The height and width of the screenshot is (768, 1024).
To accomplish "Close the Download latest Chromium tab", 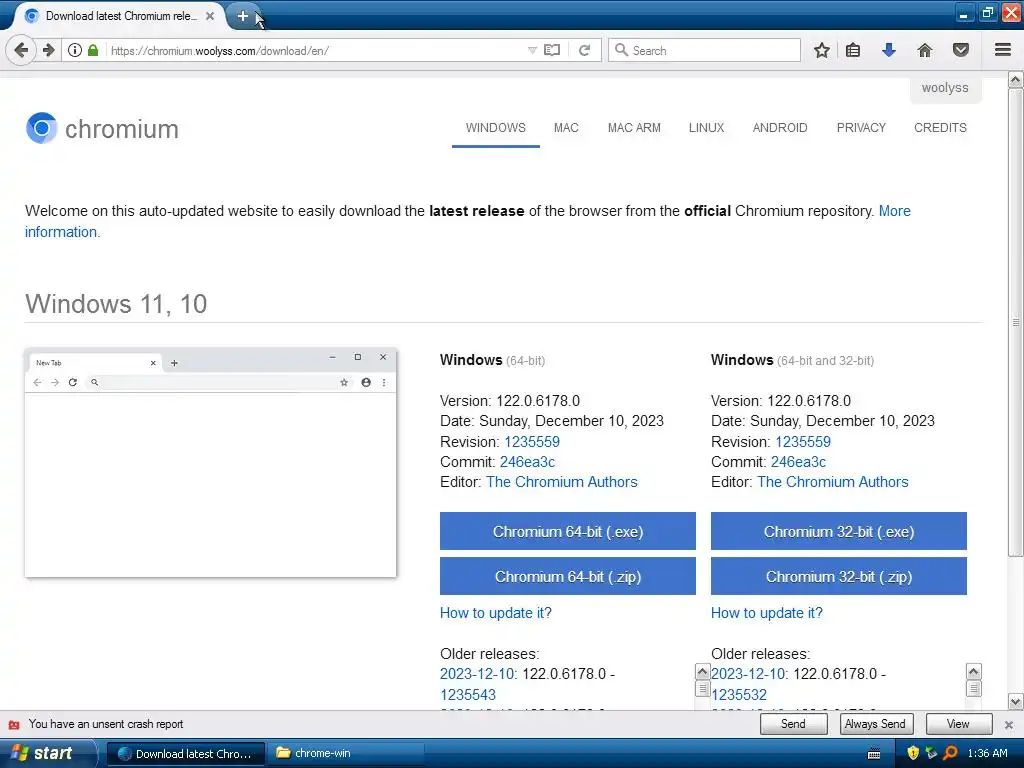I will [210, 16].
